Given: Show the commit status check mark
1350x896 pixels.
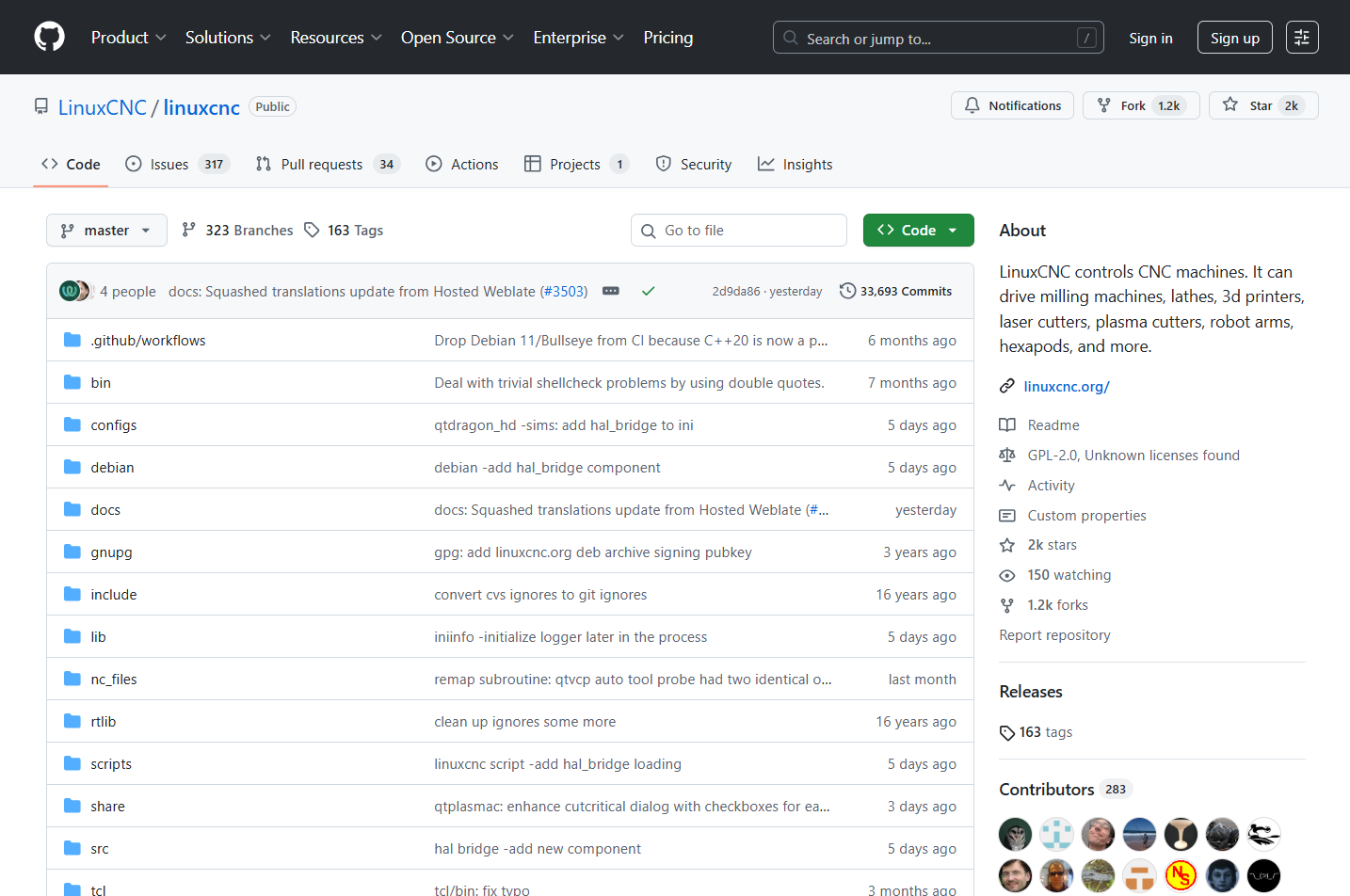Looking at the screenshot, I should (x=648, y=291).
